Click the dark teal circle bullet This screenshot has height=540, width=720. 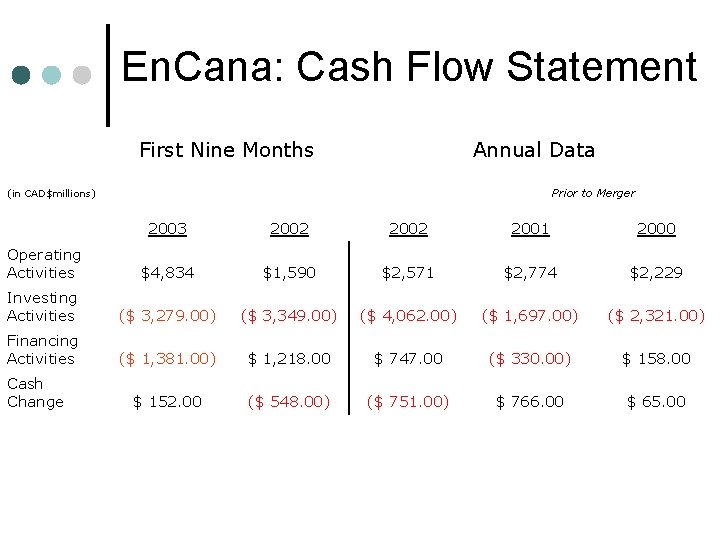[x=21, y=75]
